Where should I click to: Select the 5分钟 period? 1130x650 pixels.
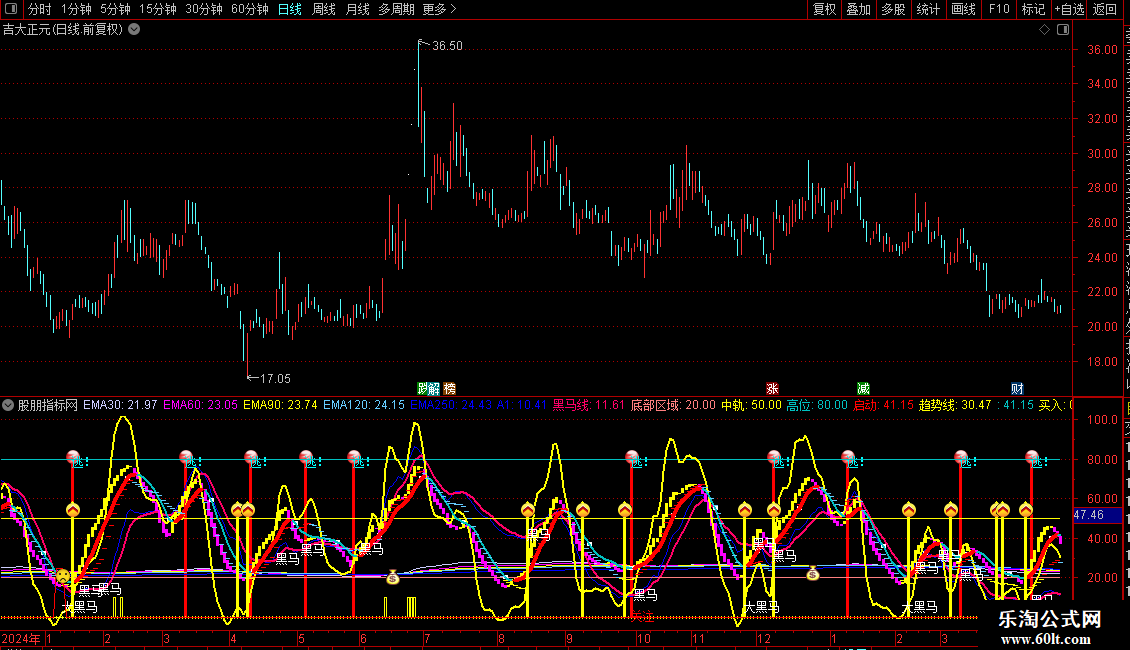pos(115,9)
